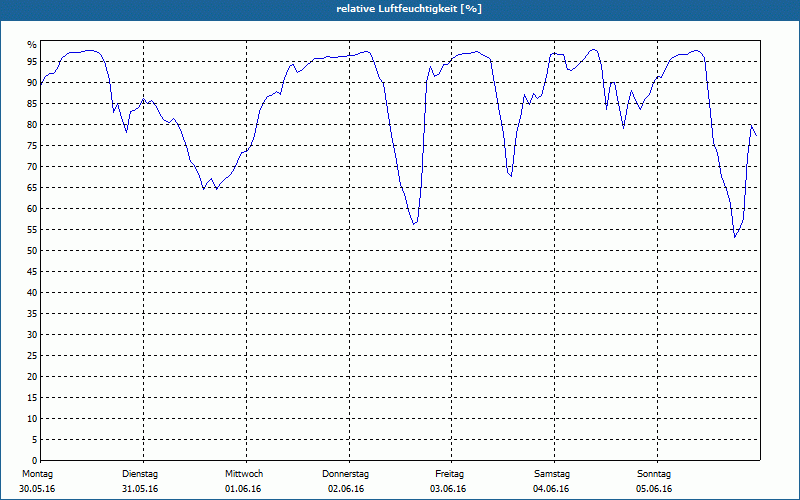800x500 pixels.
Task: Select the date 03.06.16
Action: (x=448, y=489)
